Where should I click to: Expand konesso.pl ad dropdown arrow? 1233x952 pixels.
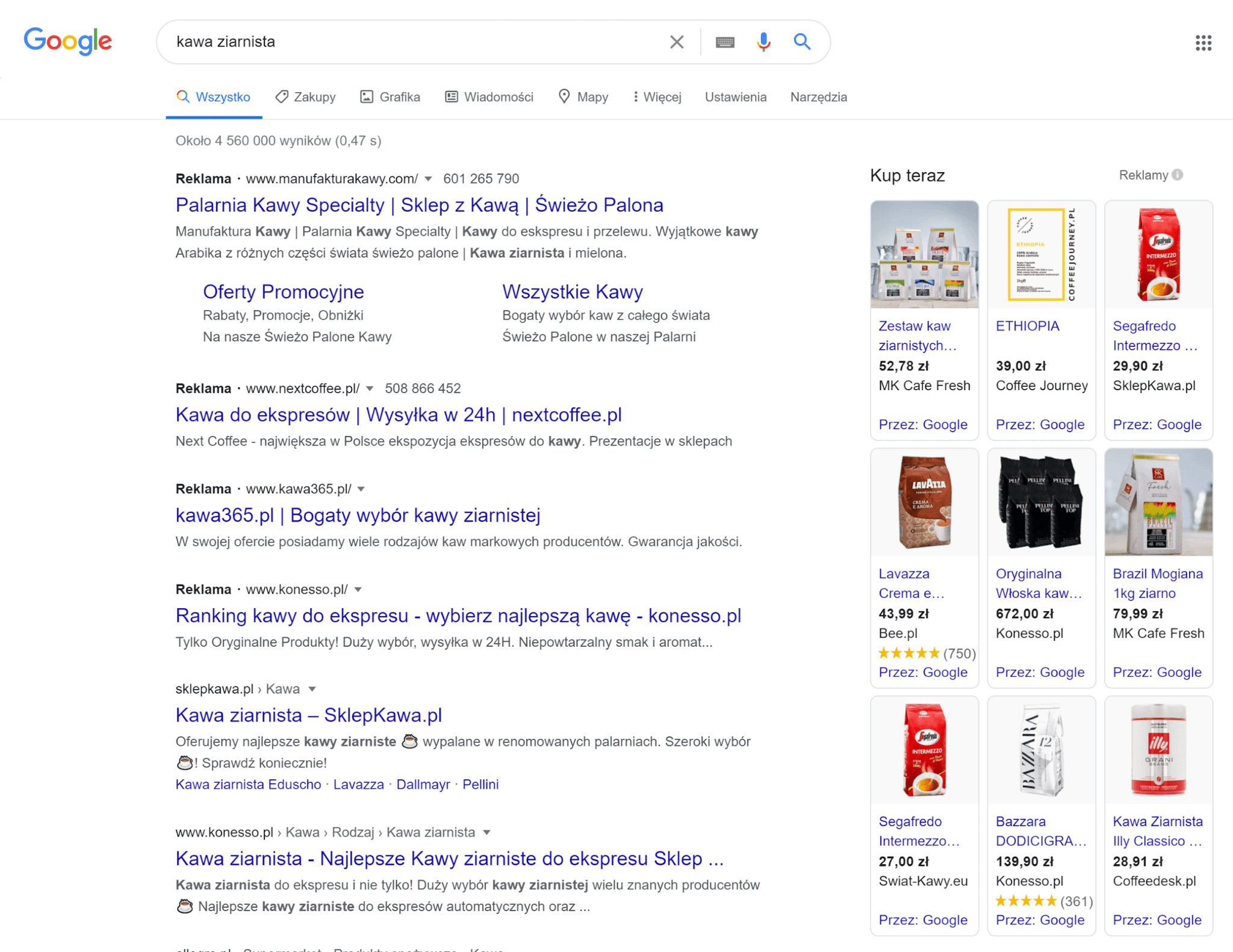click(358, 590)
